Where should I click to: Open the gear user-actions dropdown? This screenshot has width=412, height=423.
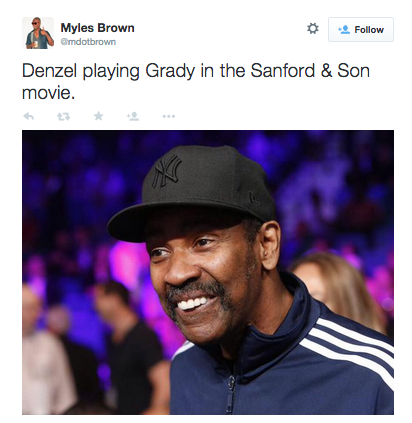(x=312, y=29)
